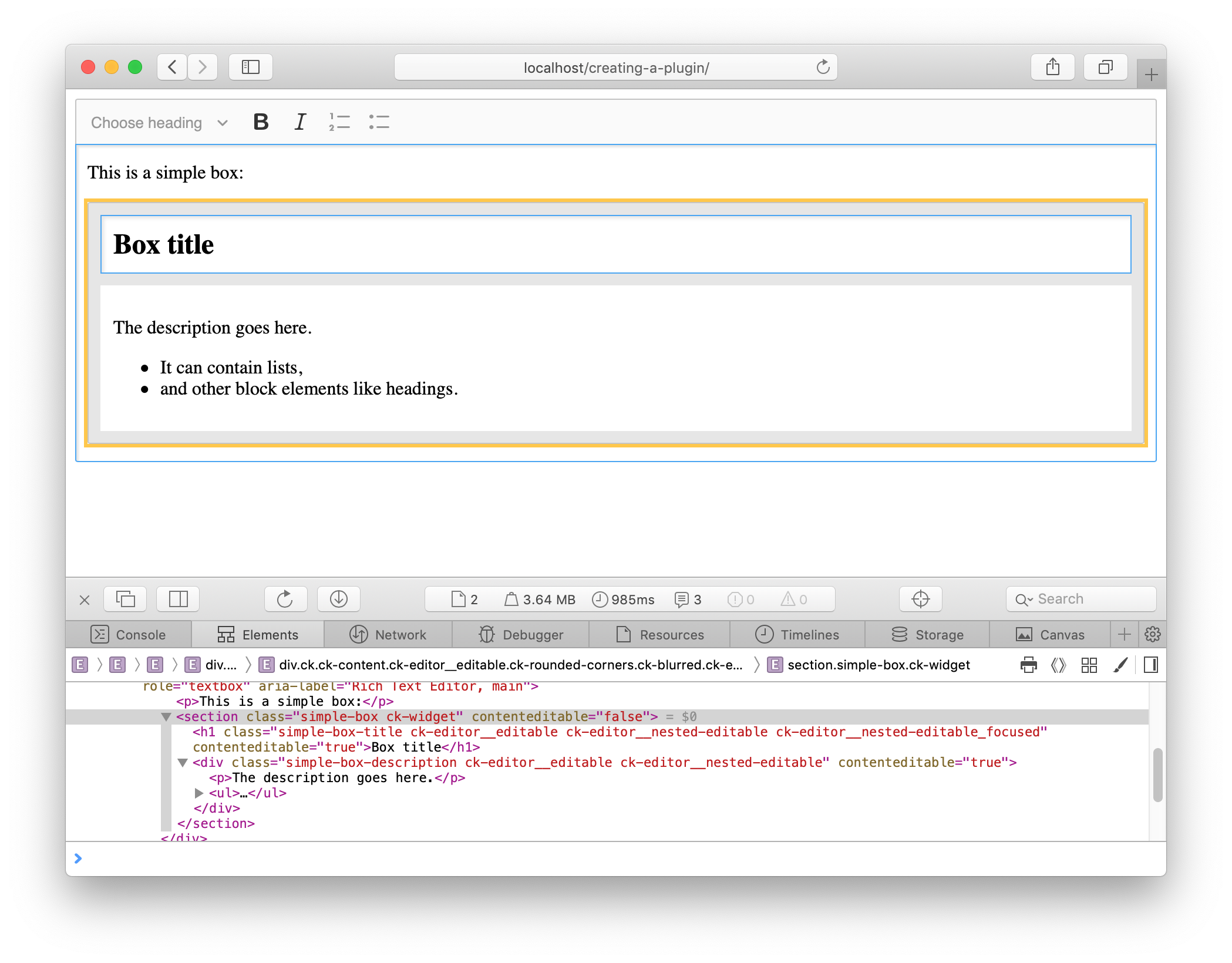1232x963 pixels.
Task: Switch to the Console tab
Action: (x=129, y=635)
